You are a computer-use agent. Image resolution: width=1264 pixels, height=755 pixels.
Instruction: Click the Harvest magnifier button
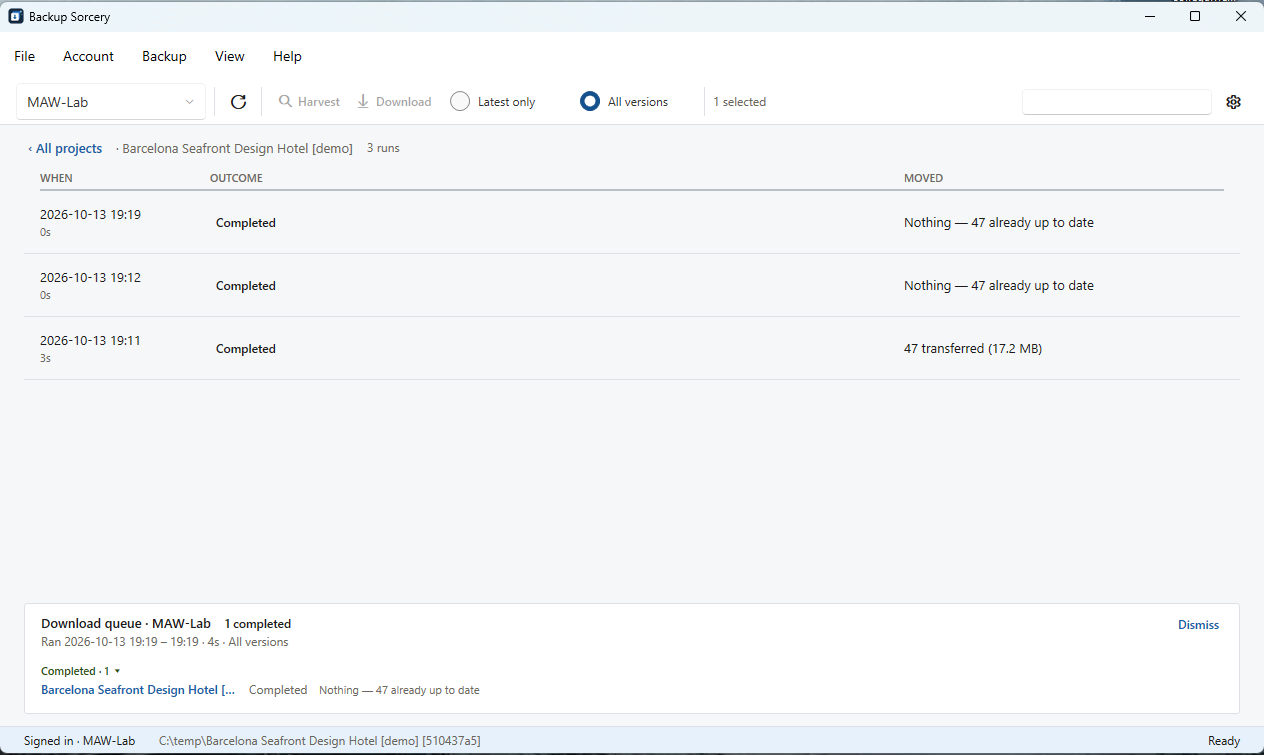(309, 102)
